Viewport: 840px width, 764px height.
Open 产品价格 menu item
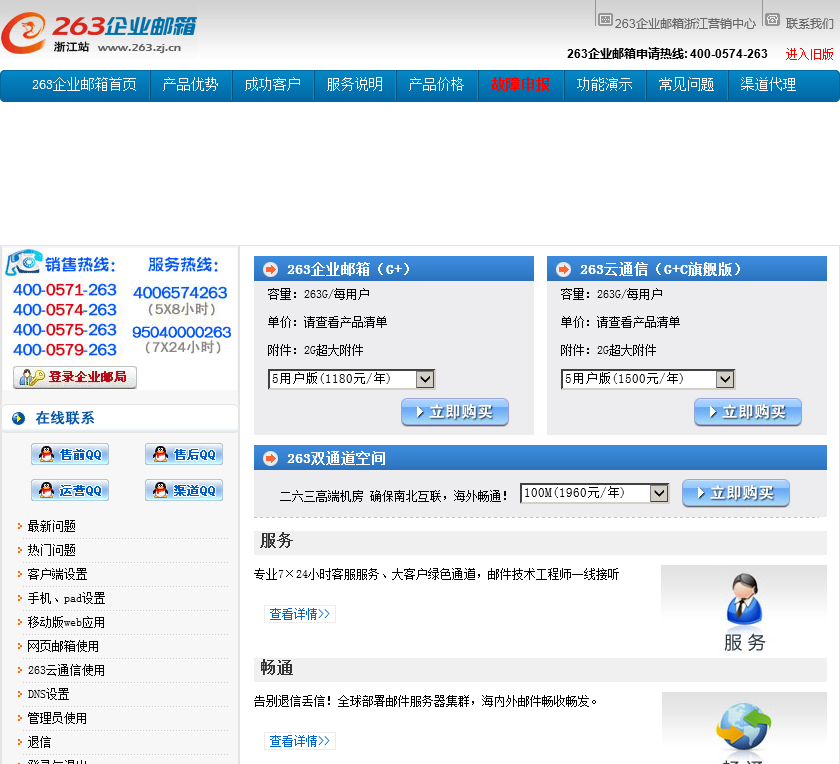(436, 85)
